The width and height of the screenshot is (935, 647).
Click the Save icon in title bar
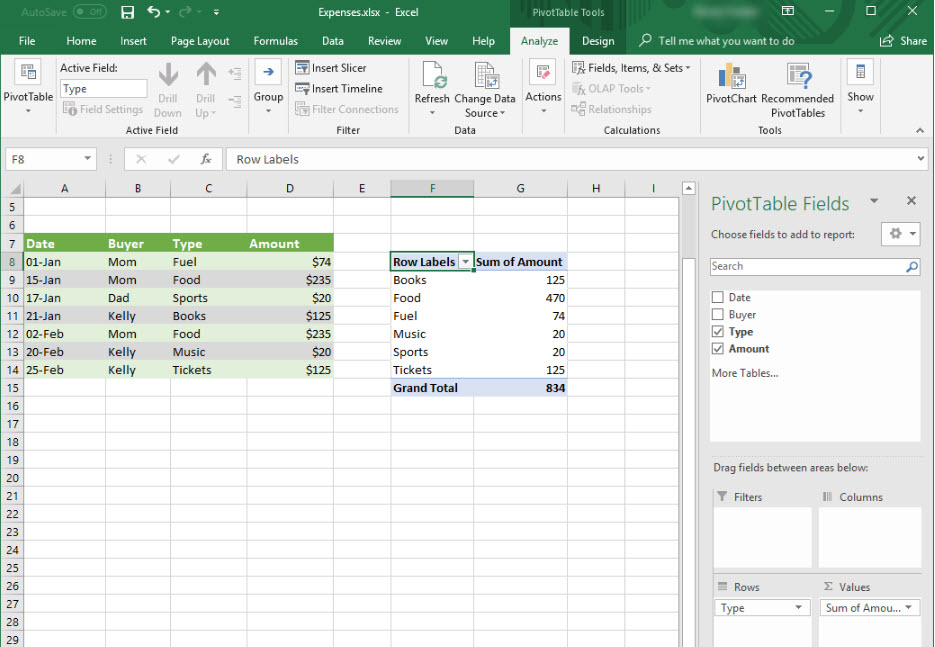tap(127, 12)
